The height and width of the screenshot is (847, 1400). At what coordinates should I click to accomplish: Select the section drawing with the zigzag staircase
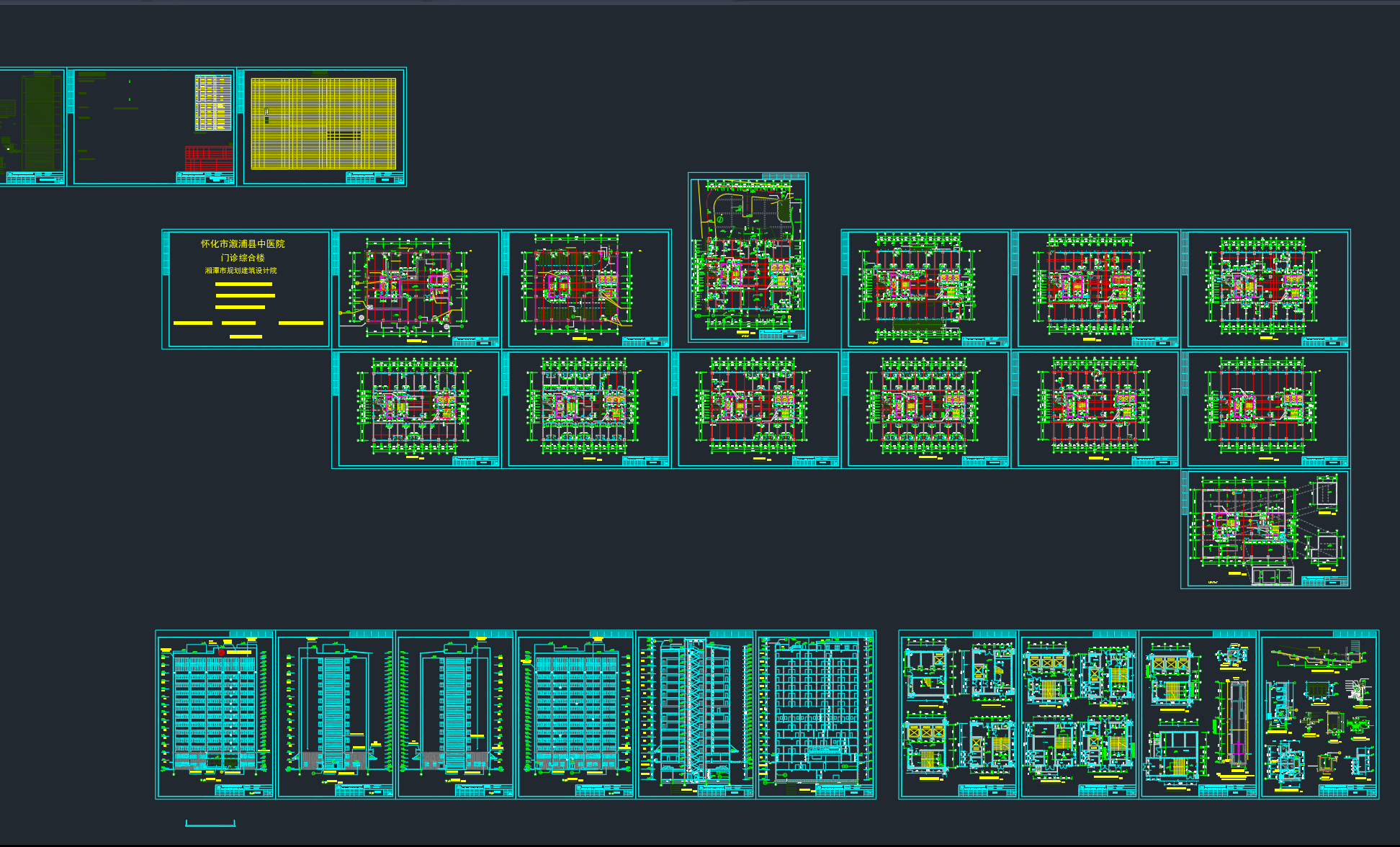coord(696,714)
